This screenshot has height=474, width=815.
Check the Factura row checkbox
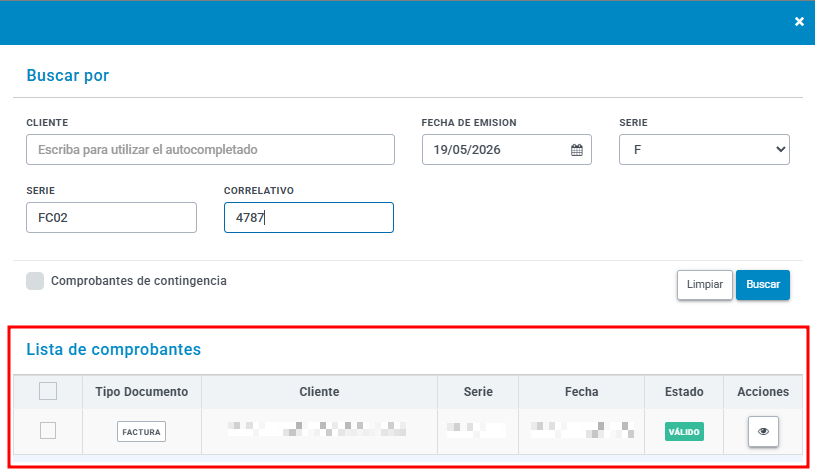pyautogui.click(x=48, y=431)
